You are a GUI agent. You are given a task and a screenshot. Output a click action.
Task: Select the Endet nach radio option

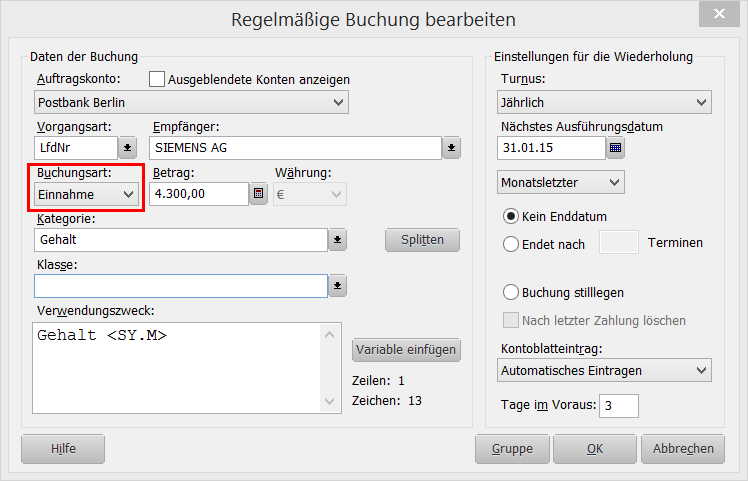tap(511, 243)
